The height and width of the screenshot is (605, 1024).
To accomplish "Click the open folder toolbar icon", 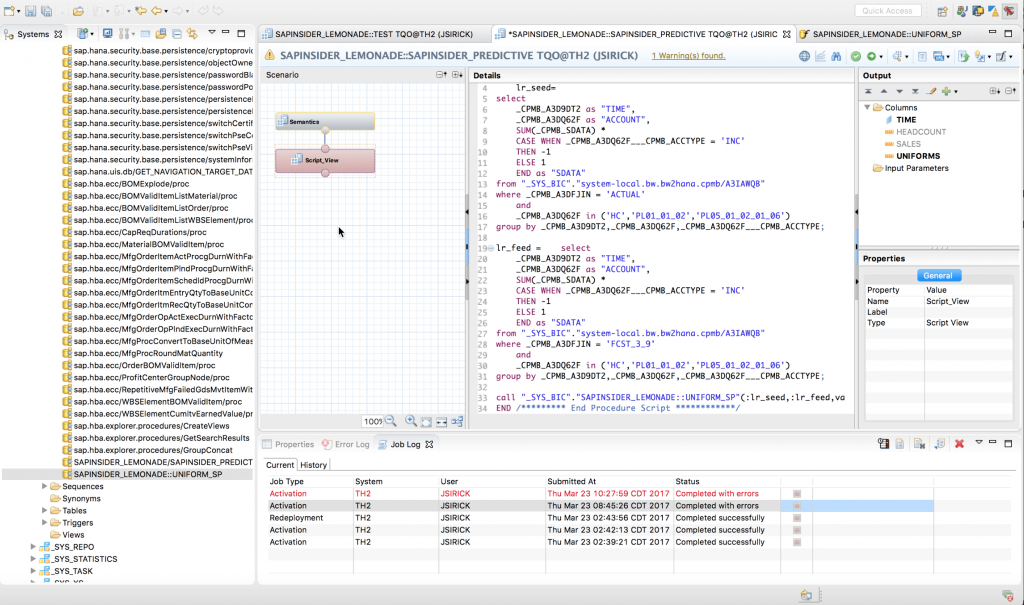I will (78, 11).
